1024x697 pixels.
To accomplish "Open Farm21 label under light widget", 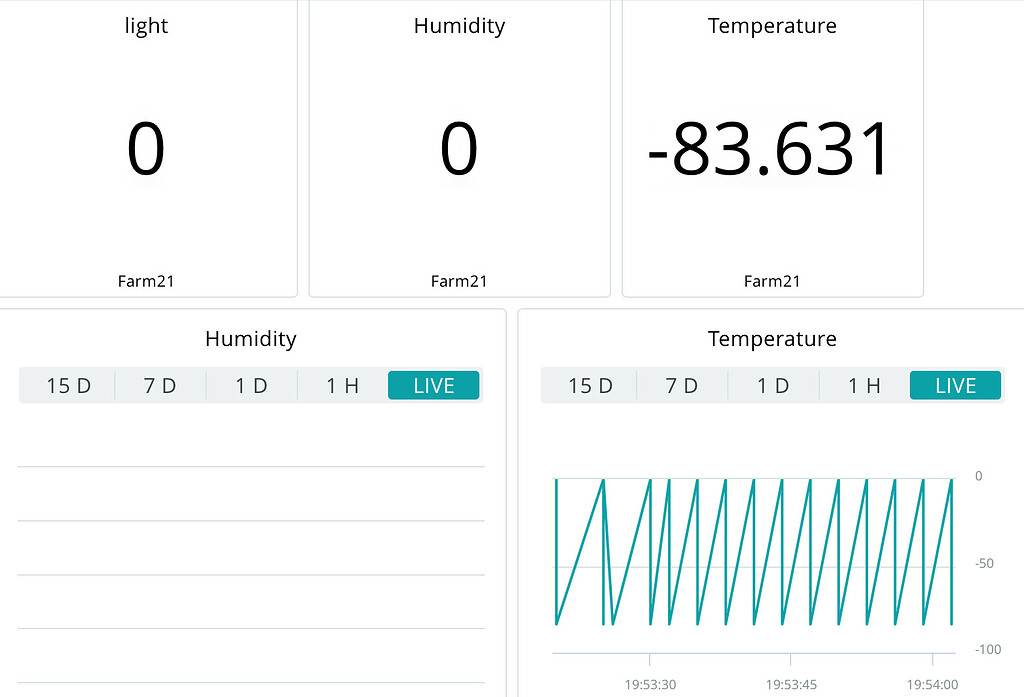I will tap(146, 281).
